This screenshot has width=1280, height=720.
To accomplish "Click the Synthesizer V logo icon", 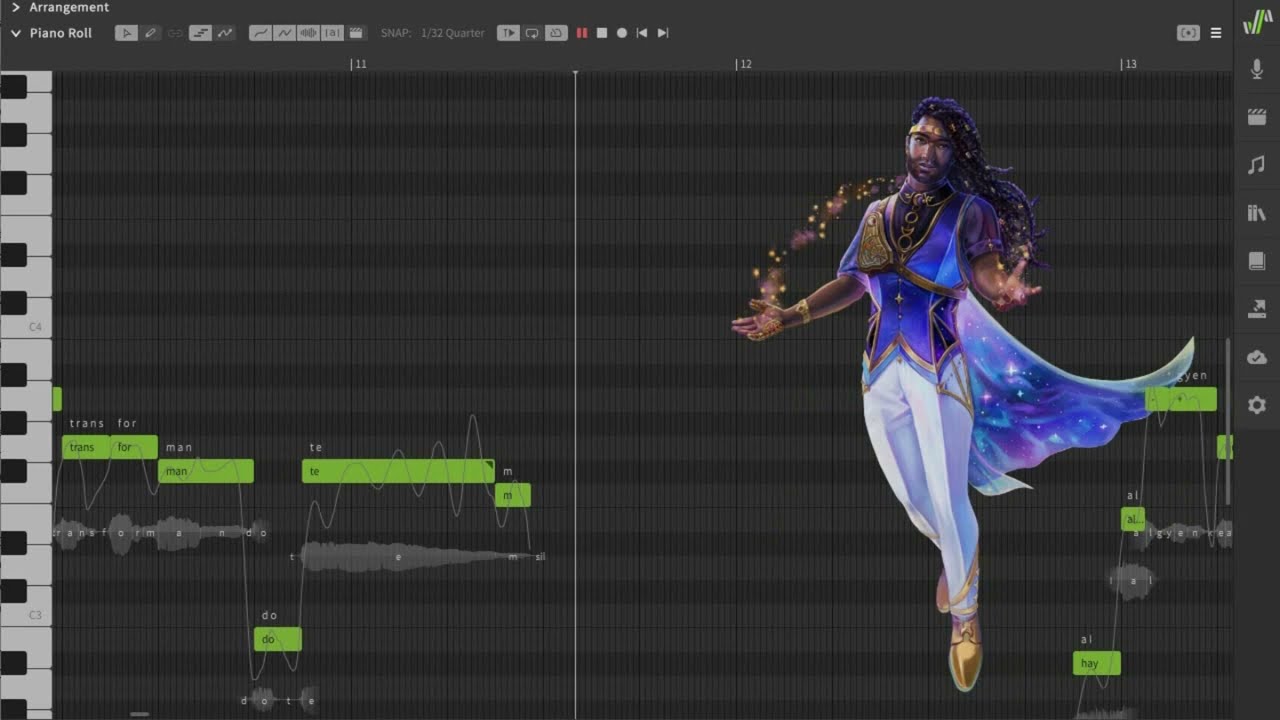I will [x=1257, y=23].
